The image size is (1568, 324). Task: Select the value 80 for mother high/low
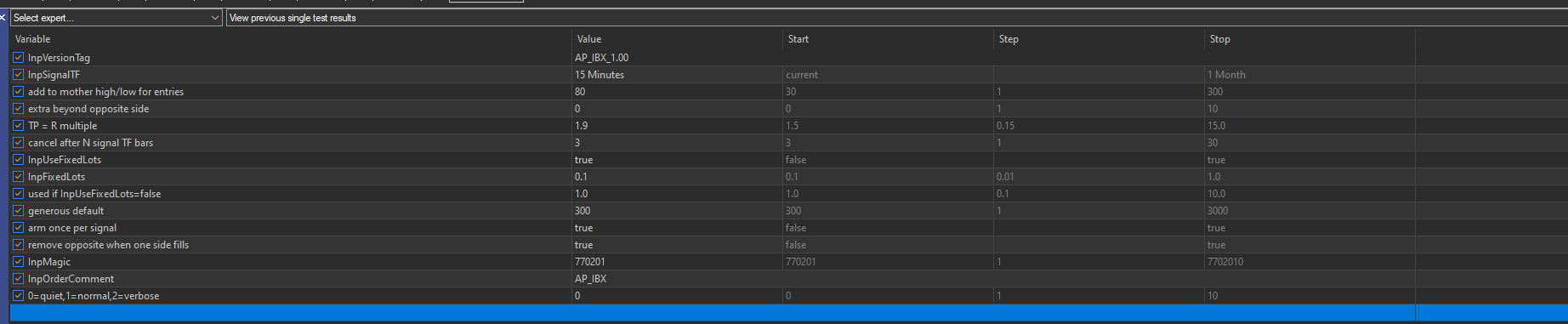[678, 92]
